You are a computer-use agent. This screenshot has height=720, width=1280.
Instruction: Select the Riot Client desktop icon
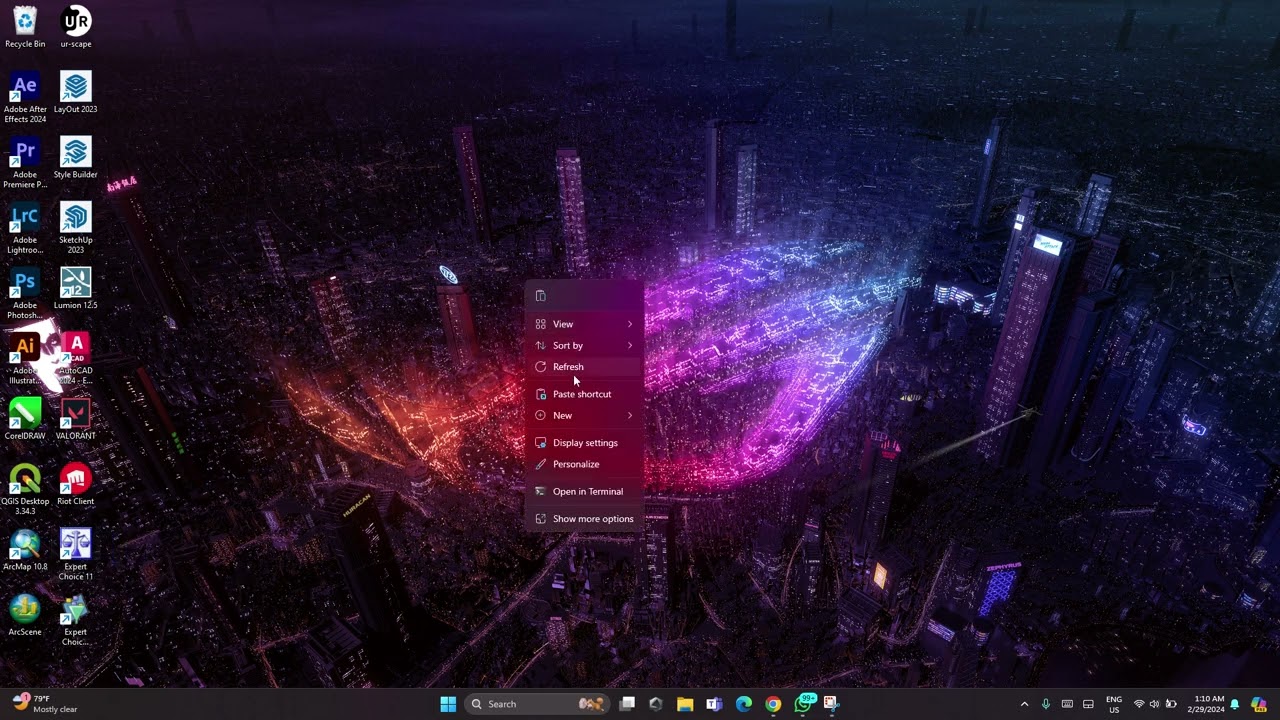(x=76, y=485)
